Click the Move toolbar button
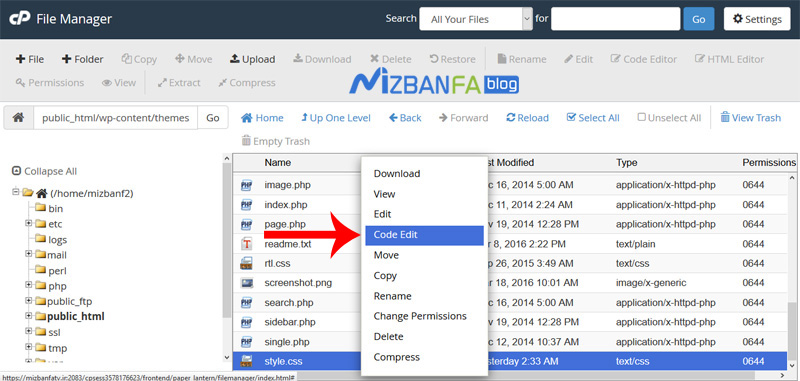The height and width of the screenshot is (381, 800). [193, 59]
